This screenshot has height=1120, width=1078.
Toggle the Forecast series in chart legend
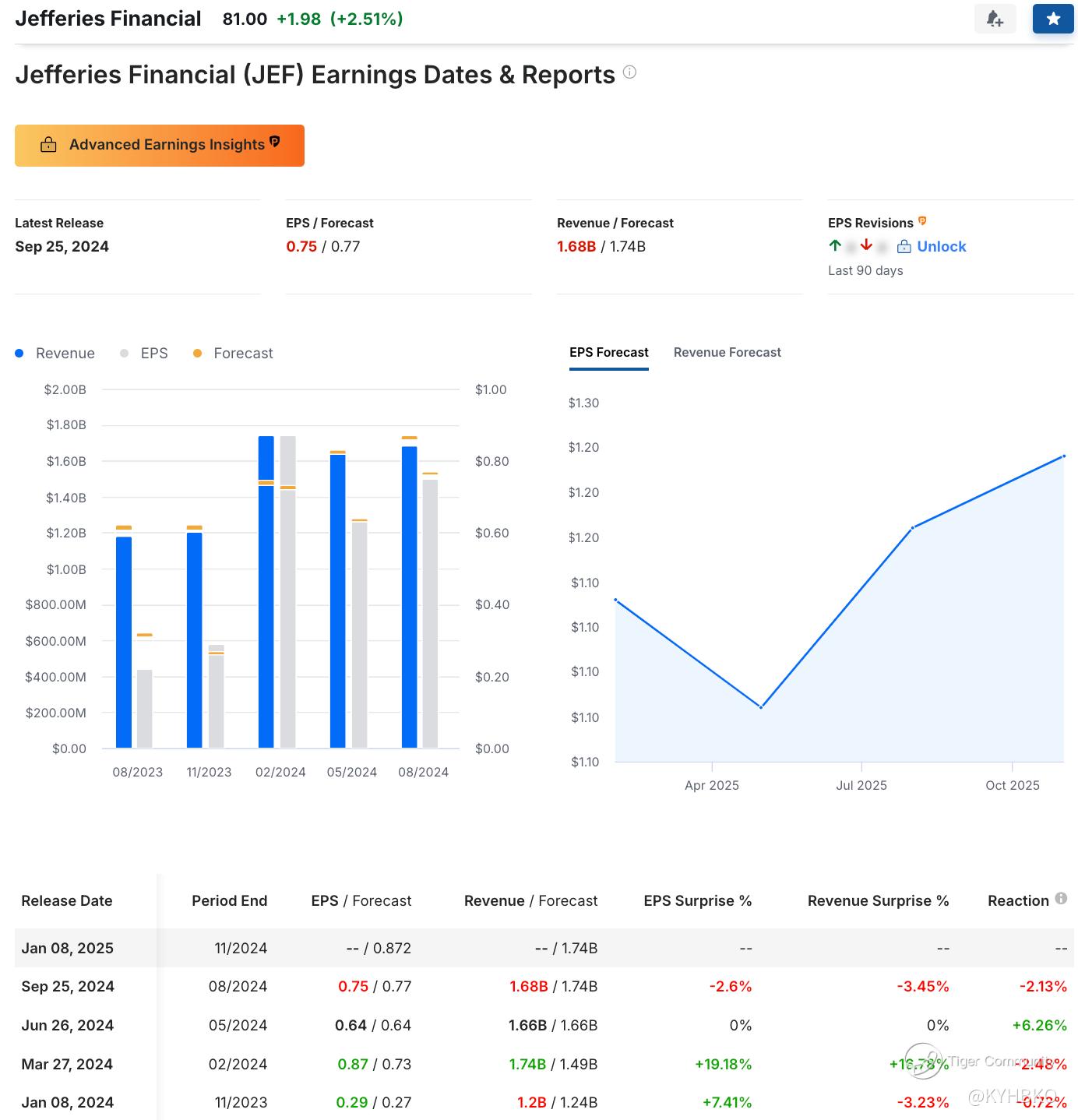point(234,354)
